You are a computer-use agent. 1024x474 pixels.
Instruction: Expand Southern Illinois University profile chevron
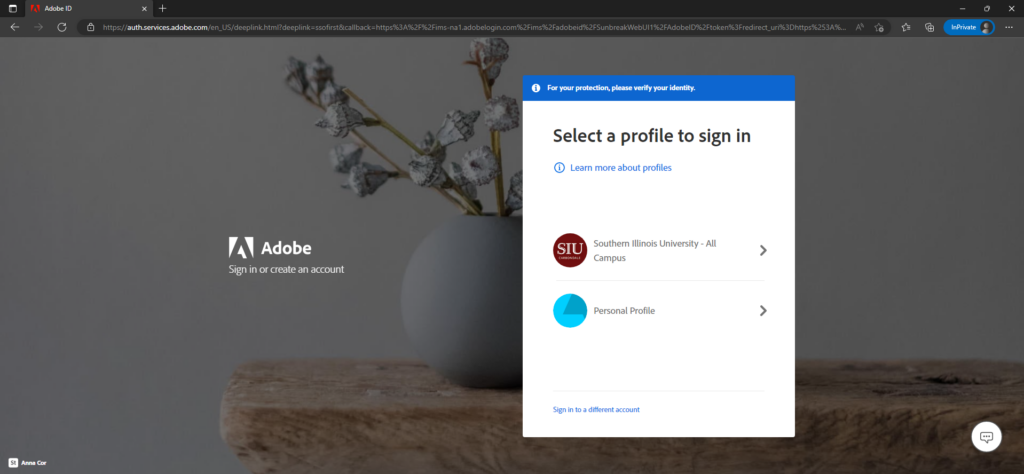tap(763, 250)
